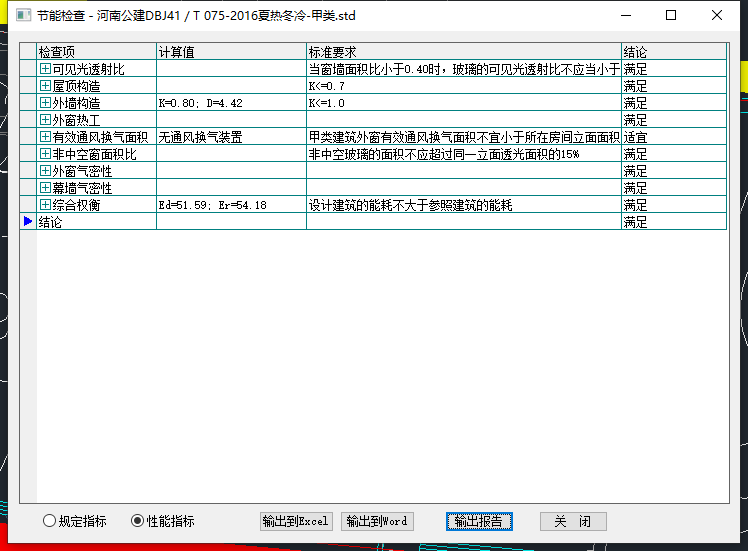Expand the 可见光透射比 row
The image size is (748, 551).
coord(45,69)
